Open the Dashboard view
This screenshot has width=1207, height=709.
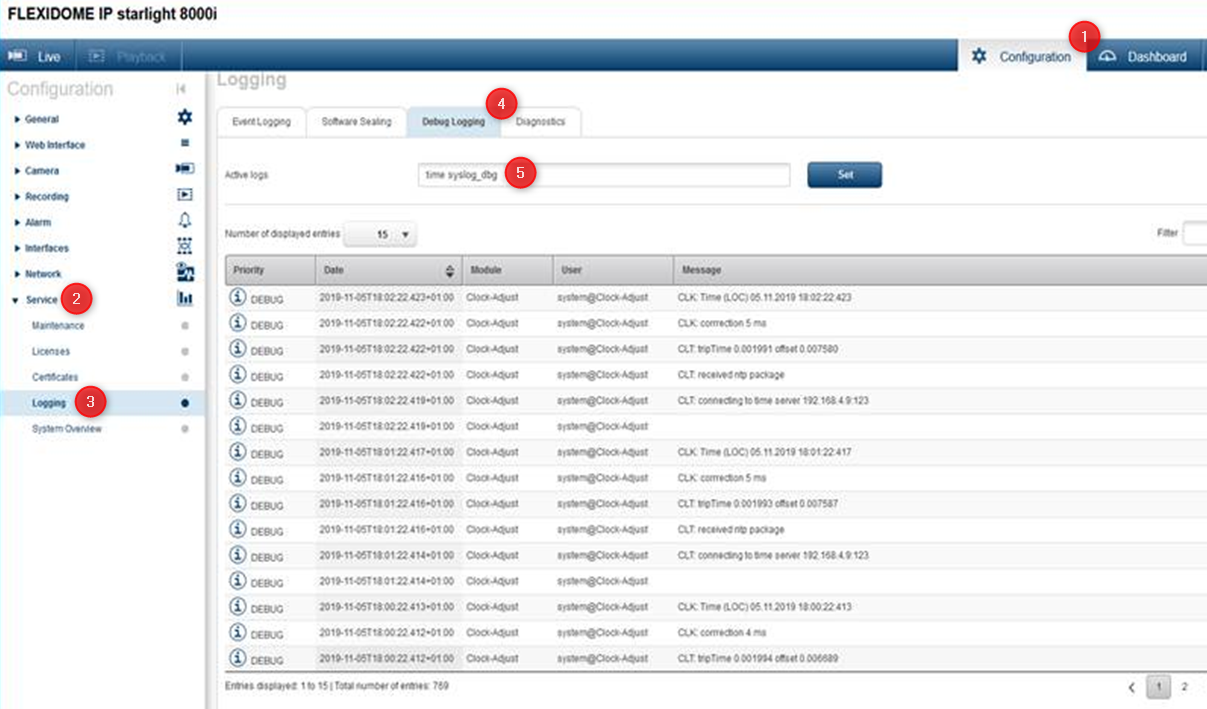1145,57
